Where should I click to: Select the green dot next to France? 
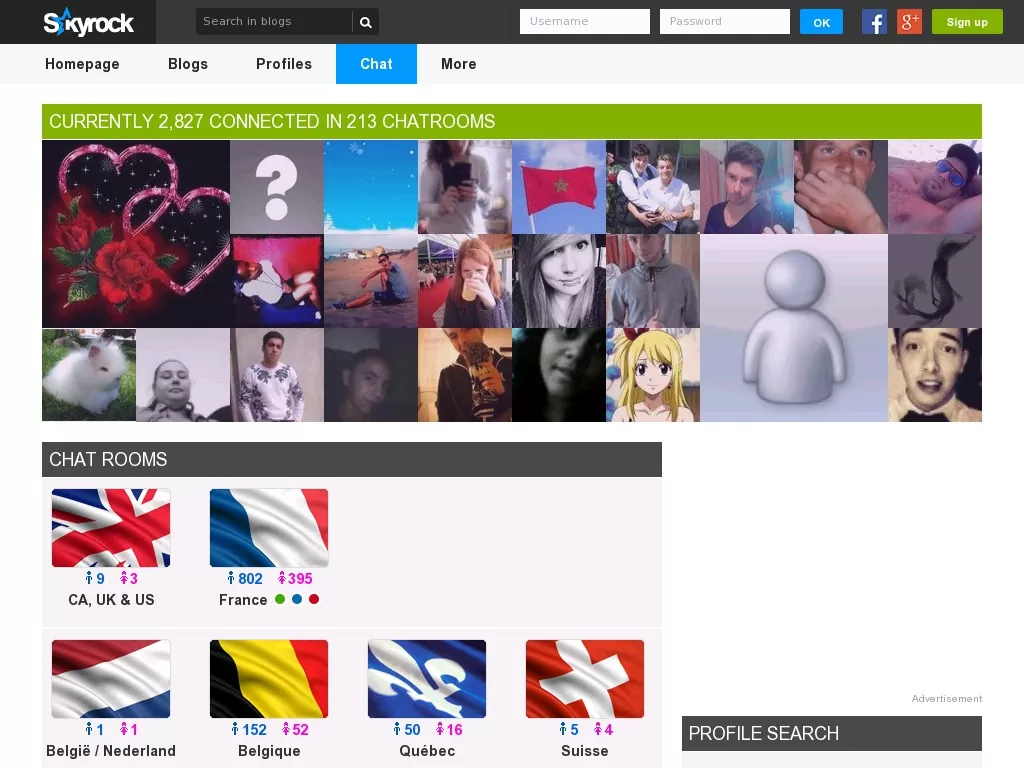point(280,599)
